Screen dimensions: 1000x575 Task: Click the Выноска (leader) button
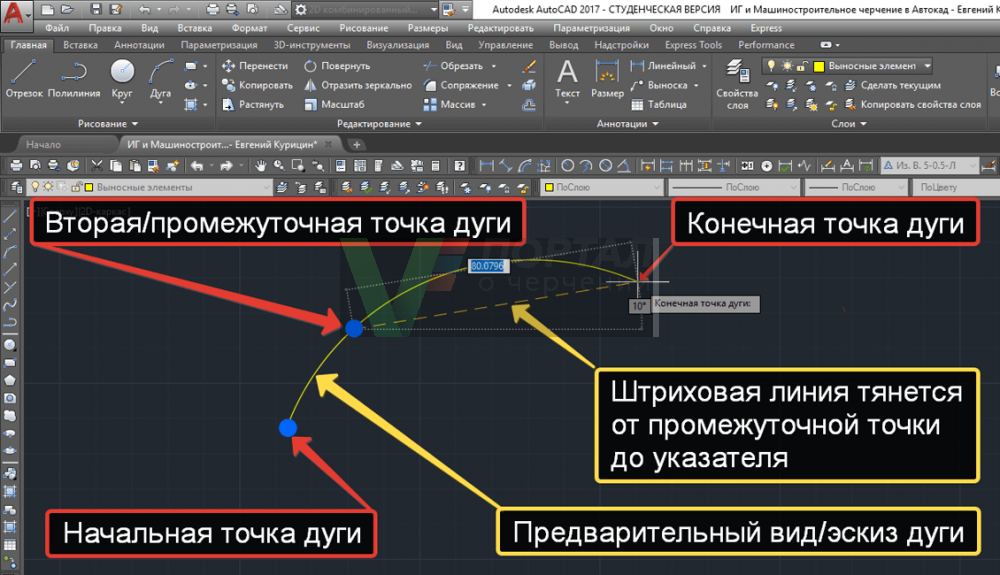tap(659, 85)
